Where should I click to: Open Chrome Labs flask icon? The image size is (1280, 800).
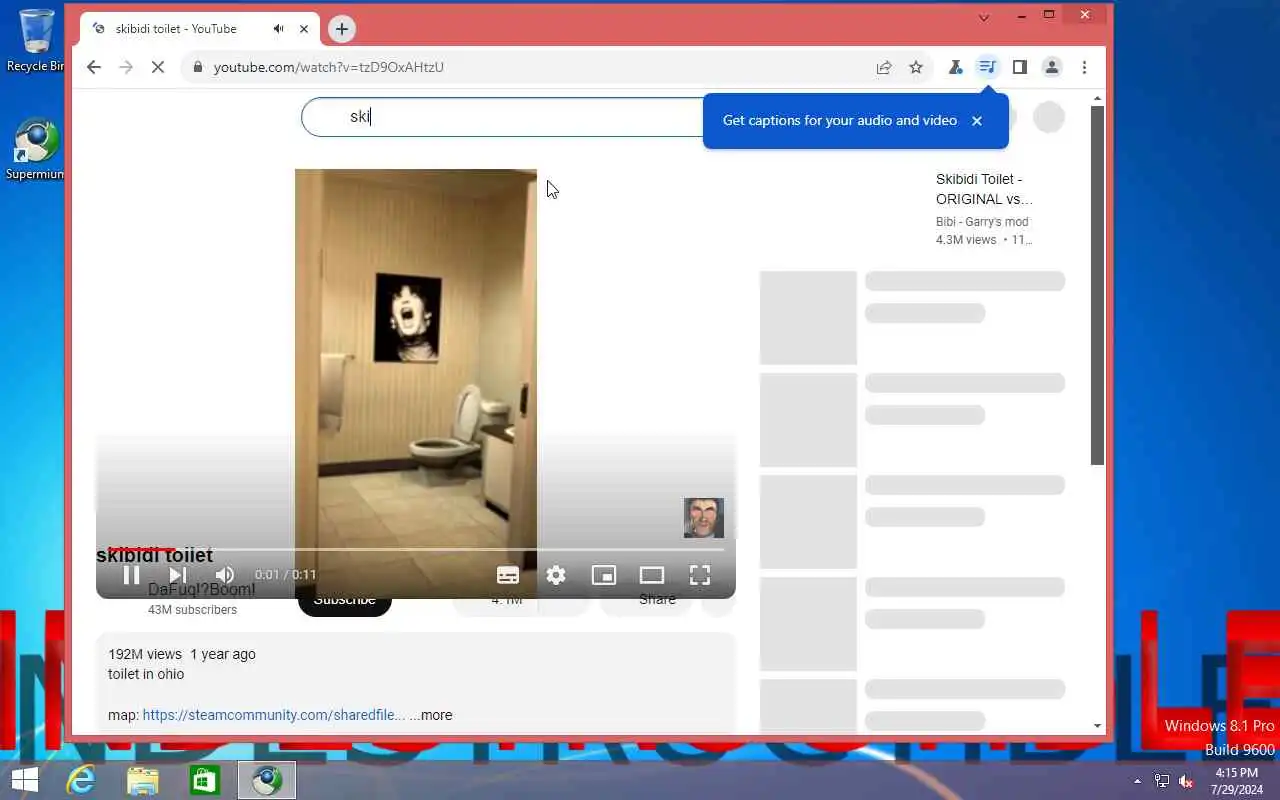point(955,67)
